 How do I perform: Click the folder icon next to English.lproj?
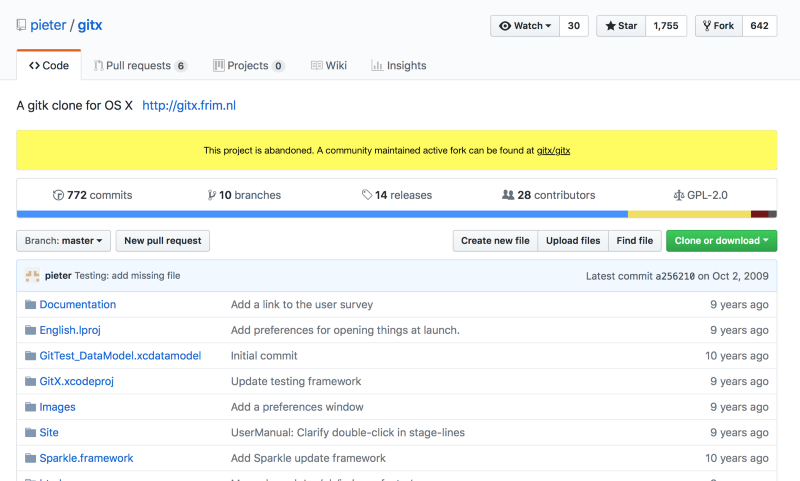pyautogui.click(x=31, y=330)
